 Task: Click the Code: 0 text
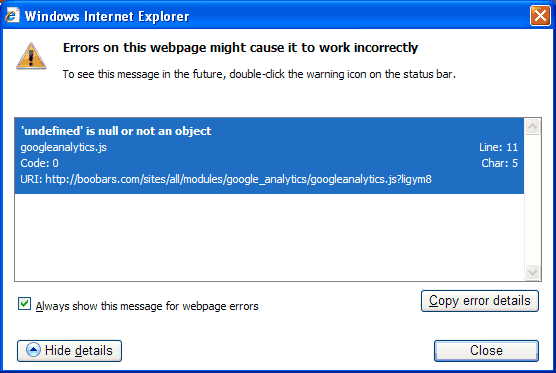39,163
